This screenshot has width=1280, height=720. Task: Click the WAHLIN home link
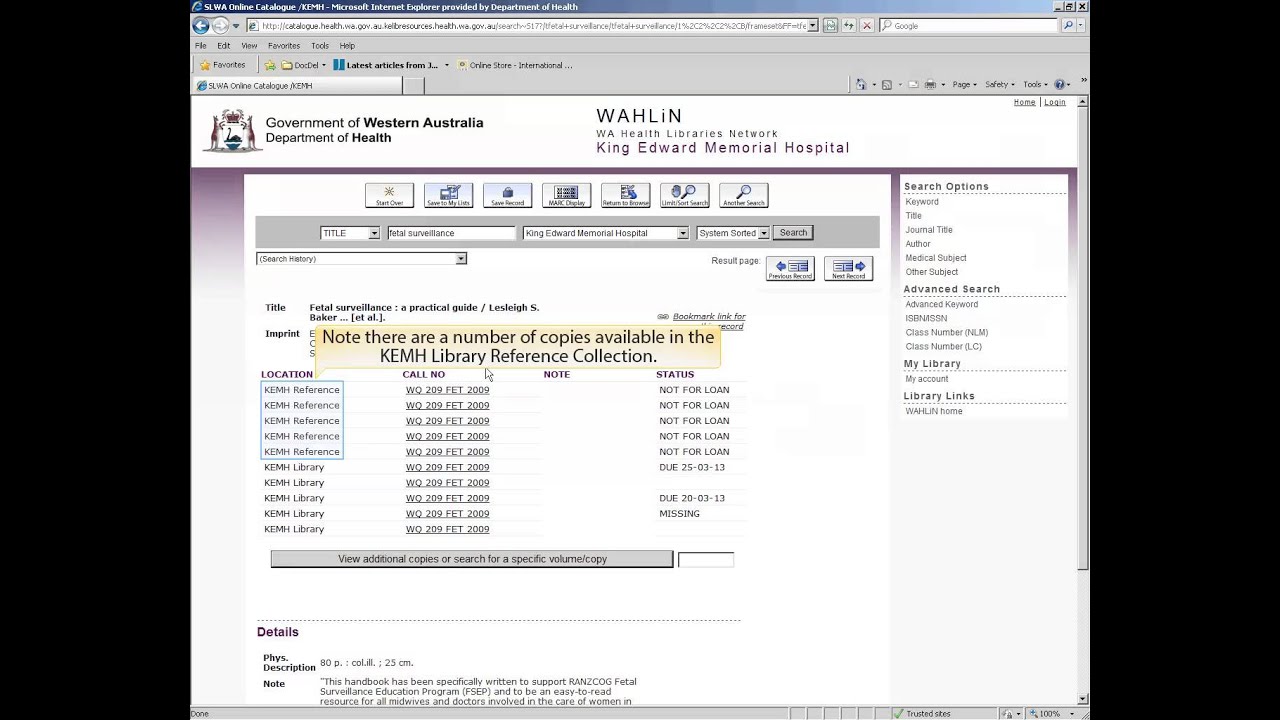coord(934,411)
